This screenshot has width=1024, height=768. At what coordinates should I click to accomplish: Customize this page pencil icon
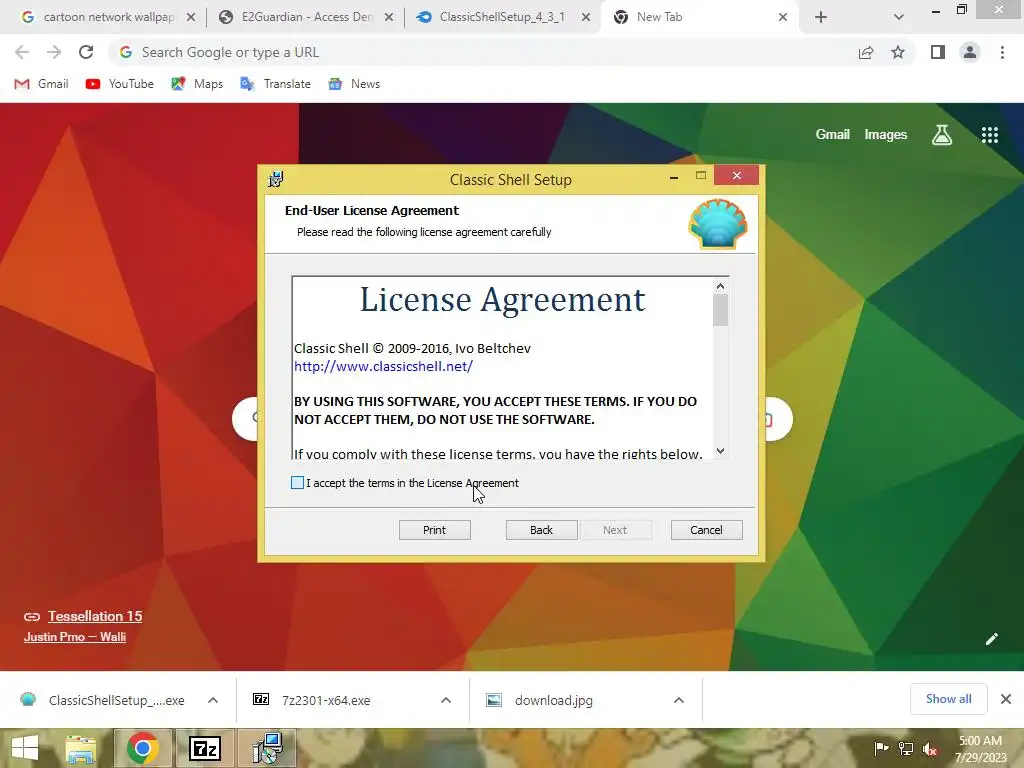[991, 639]
